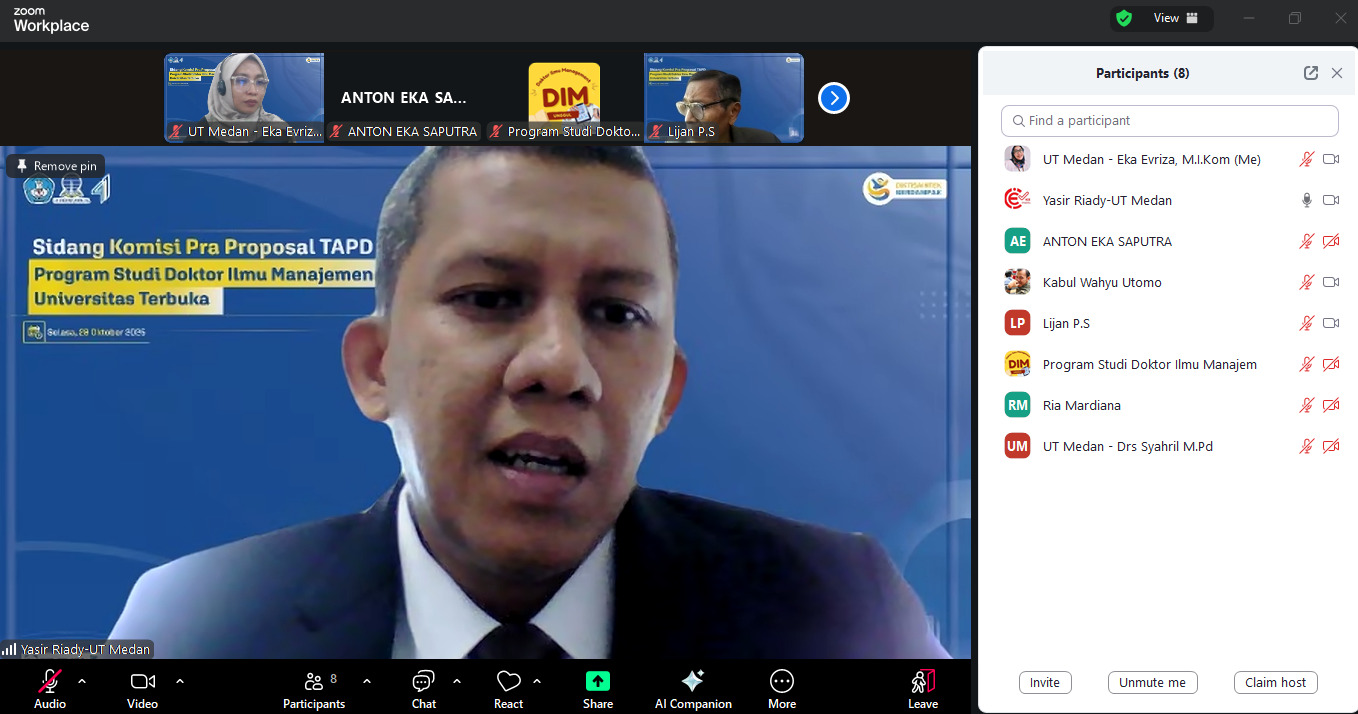Image resolution: width=1358 pixels, height=714 pixels.
Task: Pop out the Participants panel
Action: [1310, 73]
